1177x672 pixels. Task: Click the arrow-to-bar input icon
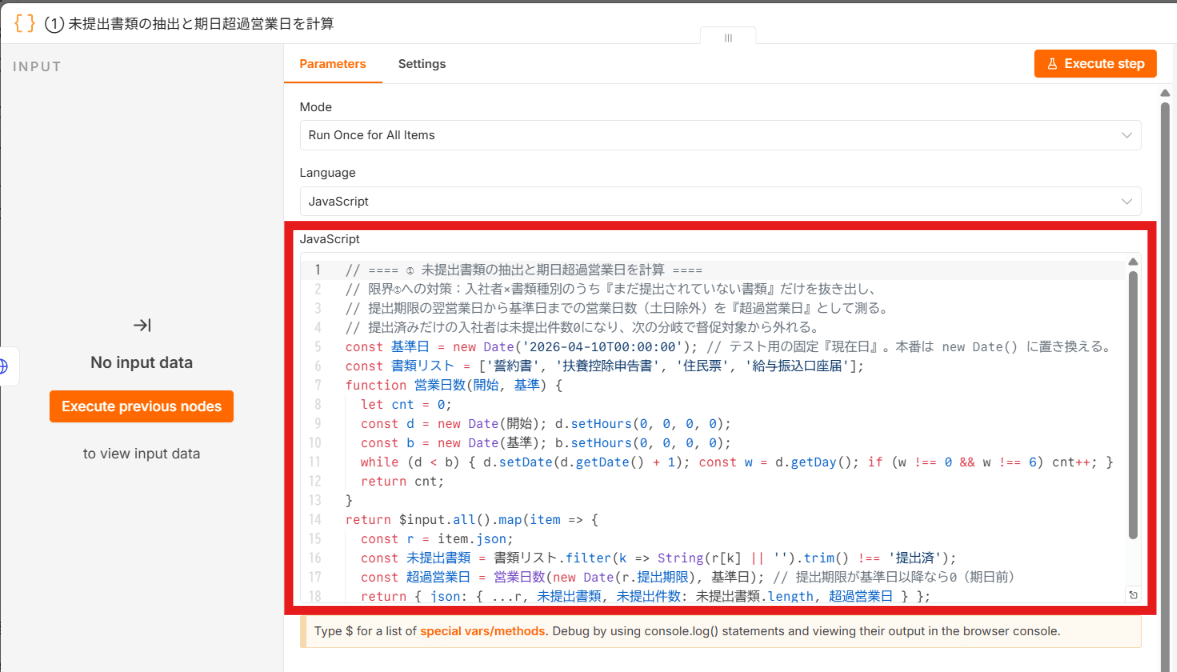(x=142, y=325)
